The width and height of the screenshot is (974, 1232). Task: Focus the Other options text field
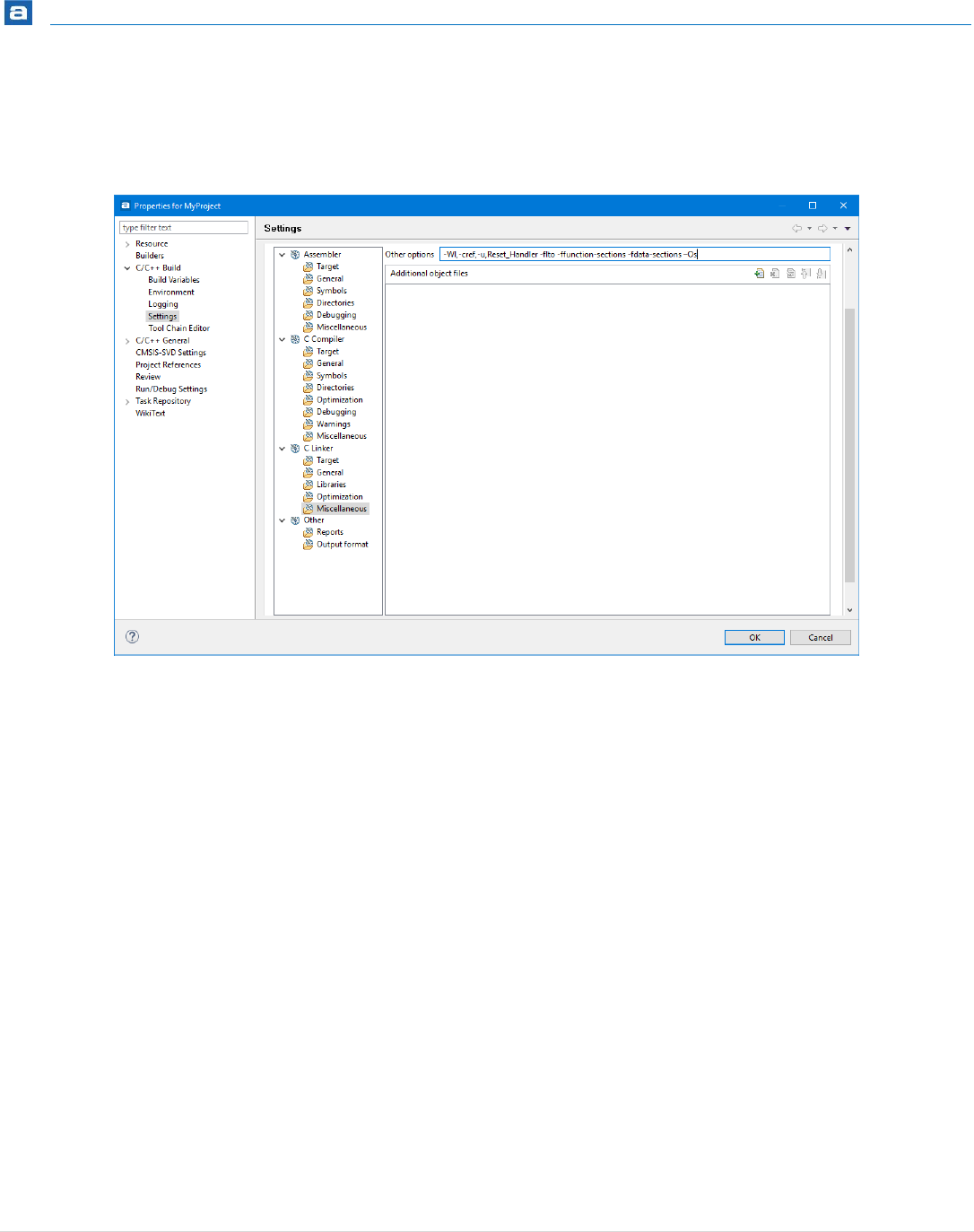pyautogui.click(x=635, y=255)
